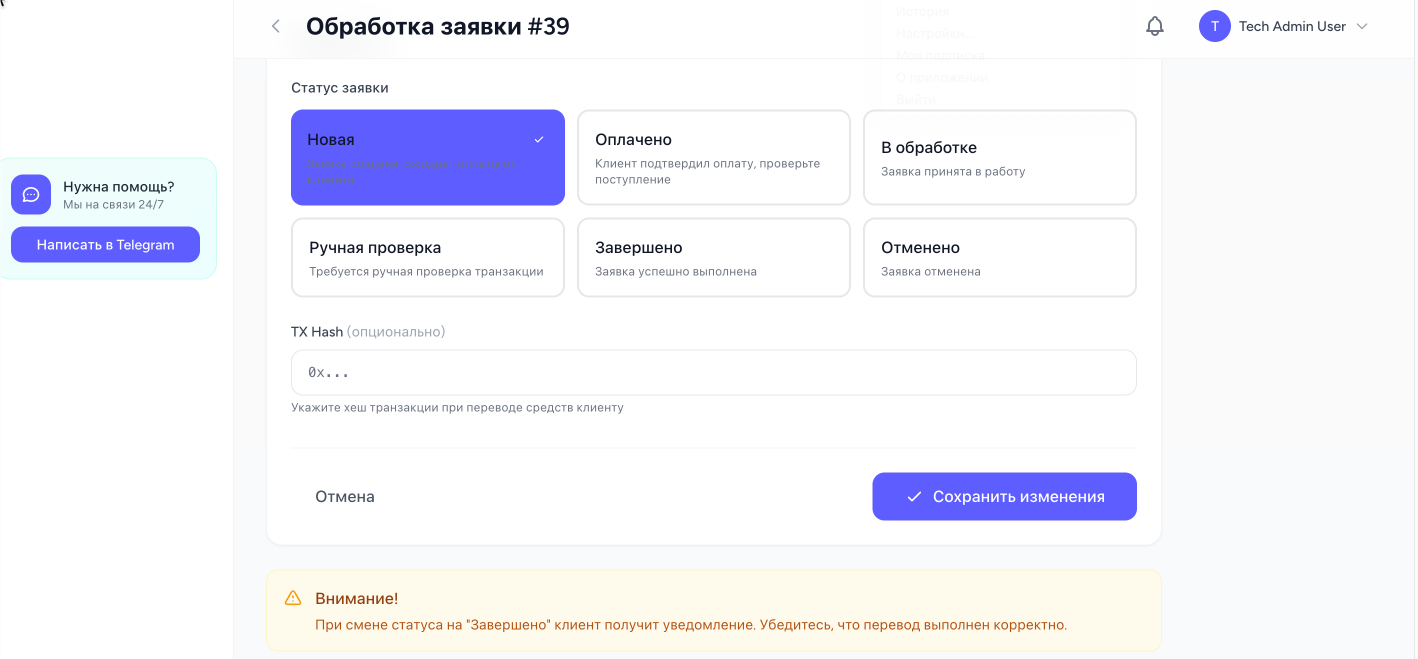This screenshot has height=659, width=1418.
Task: Expand the user menu chevron
Action: [1361, 27]
